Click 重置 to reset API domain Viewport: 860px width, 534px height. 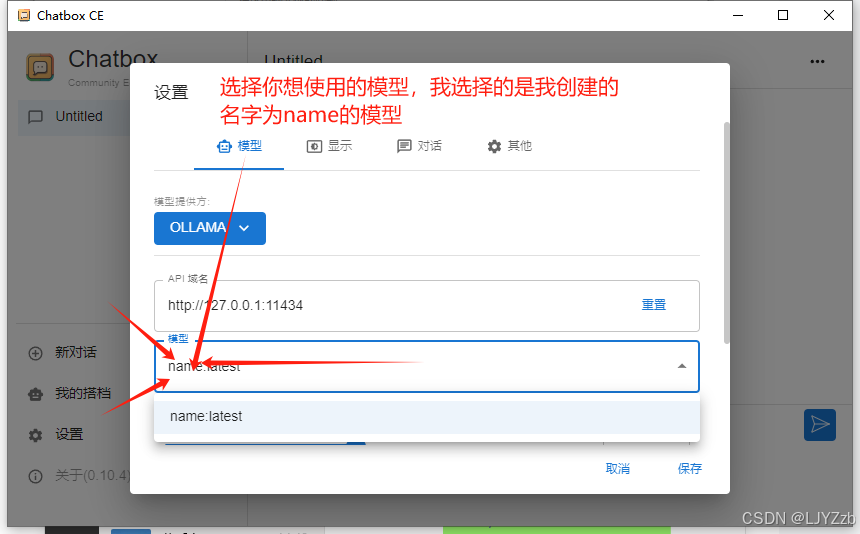(654, 305)
